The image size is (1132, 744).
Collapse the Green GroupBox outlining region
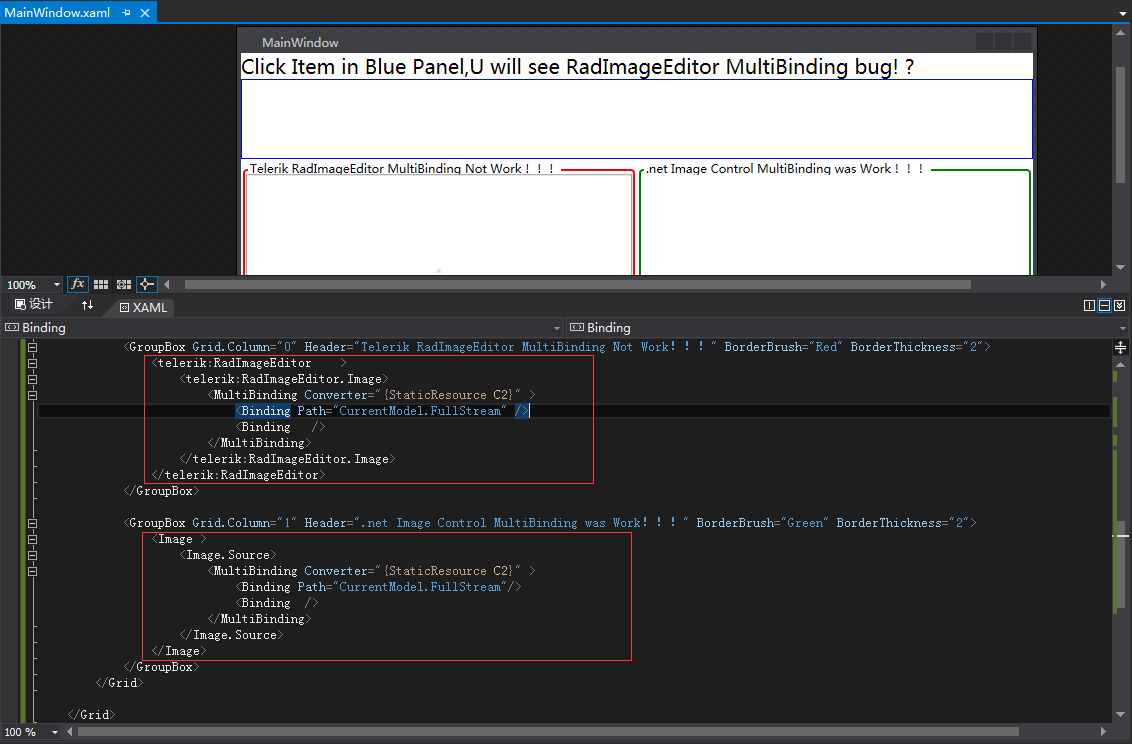[32, 523]
